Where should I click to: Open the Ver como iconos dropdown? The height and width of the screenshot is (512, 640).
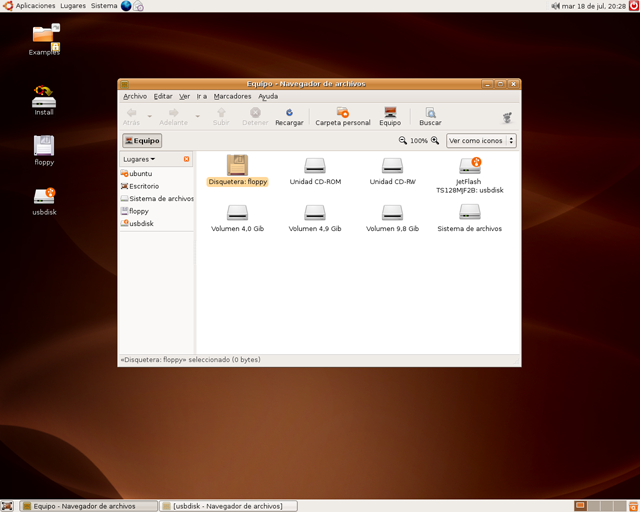[x=481, y=141]
